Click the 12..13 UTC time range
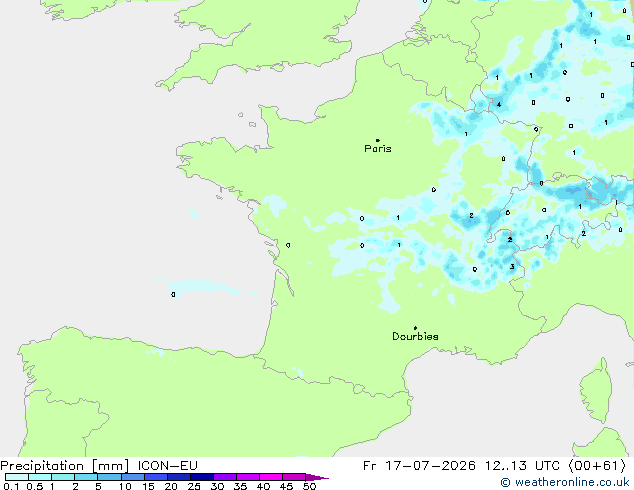Viewport: 634px width, 490px height. point(522,466)
